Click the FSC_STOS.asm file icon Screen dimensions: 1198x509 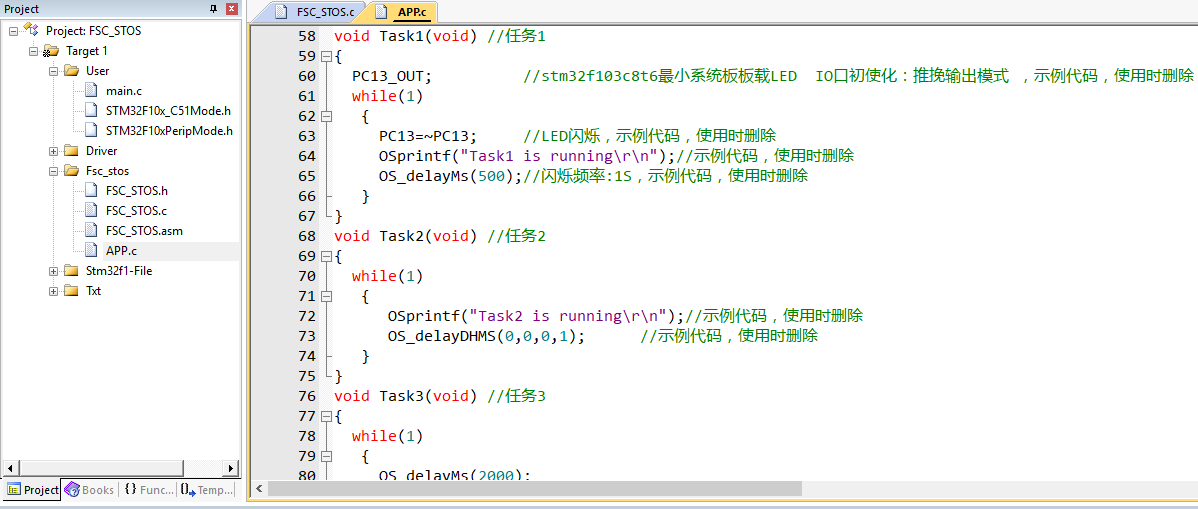(91, 230)
